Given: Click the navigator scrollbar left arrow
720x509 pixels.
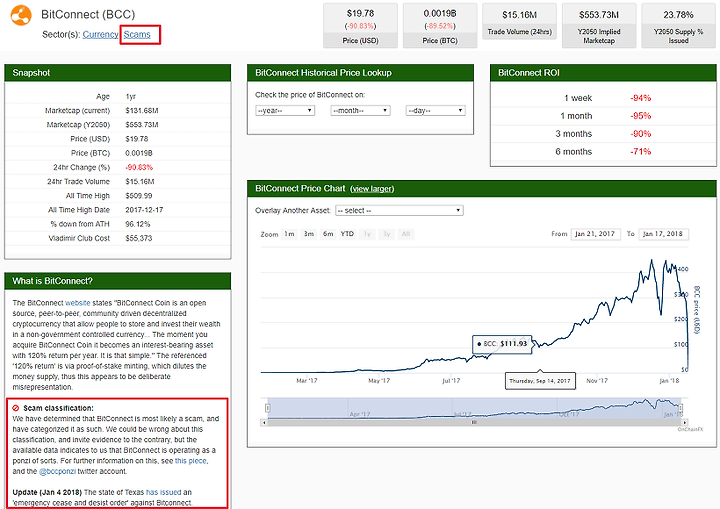Looking at the screenshot, I should coord(264,422).
